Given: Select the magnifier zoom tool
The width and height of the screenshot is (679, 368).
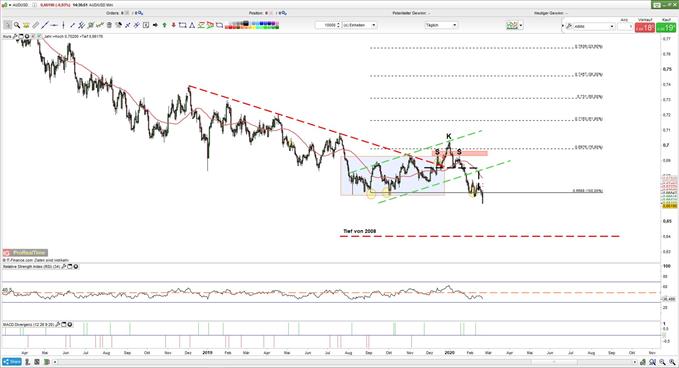Looking at the screenshot, I should click(x=17, y=25).
